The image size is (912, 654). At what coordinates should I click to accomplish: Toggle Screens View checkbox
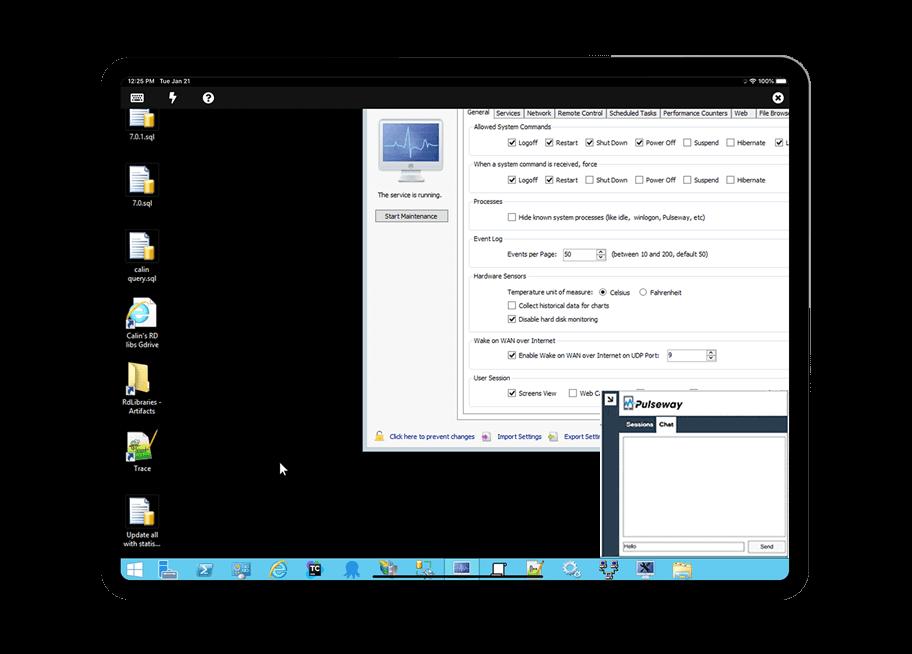coord(512,393)
